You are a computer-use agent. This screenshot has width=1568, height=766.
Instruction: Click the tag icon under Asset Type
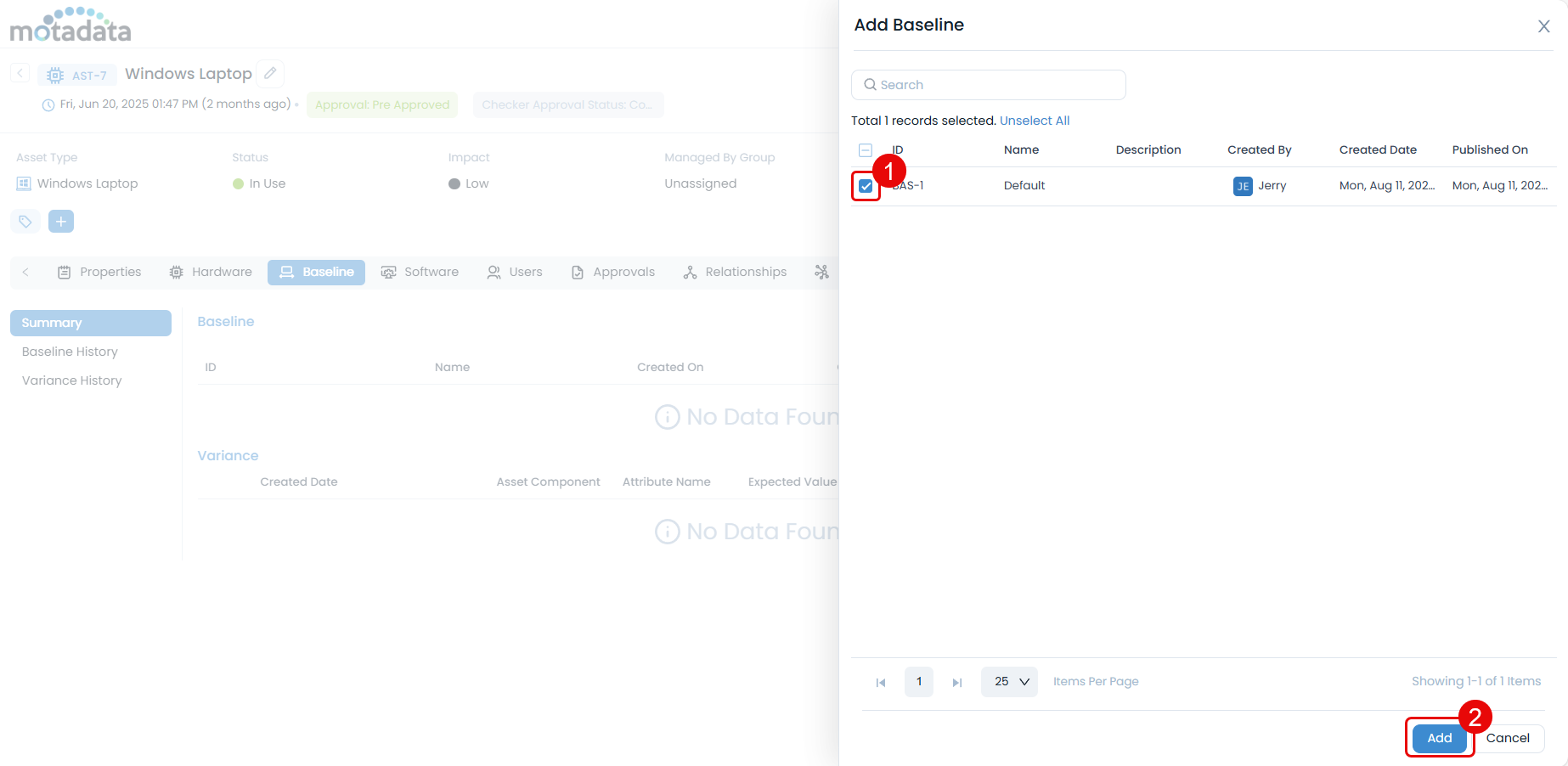[x=25, y=222]
